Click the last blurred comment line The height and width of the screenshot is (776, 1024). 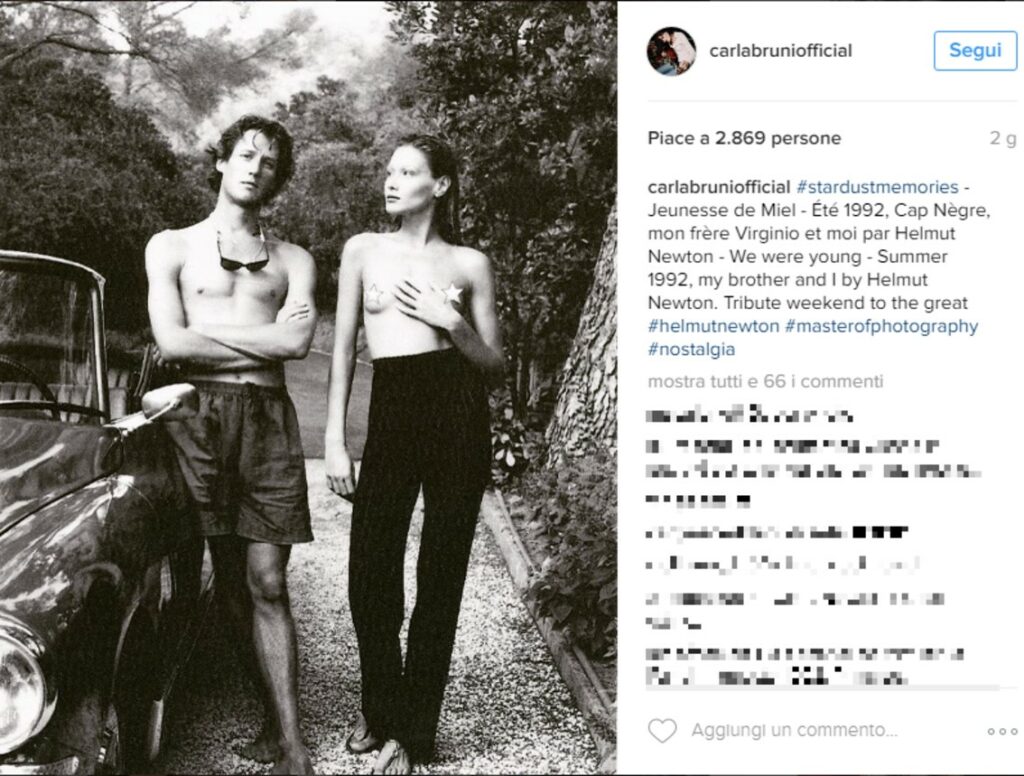(776, 679)
